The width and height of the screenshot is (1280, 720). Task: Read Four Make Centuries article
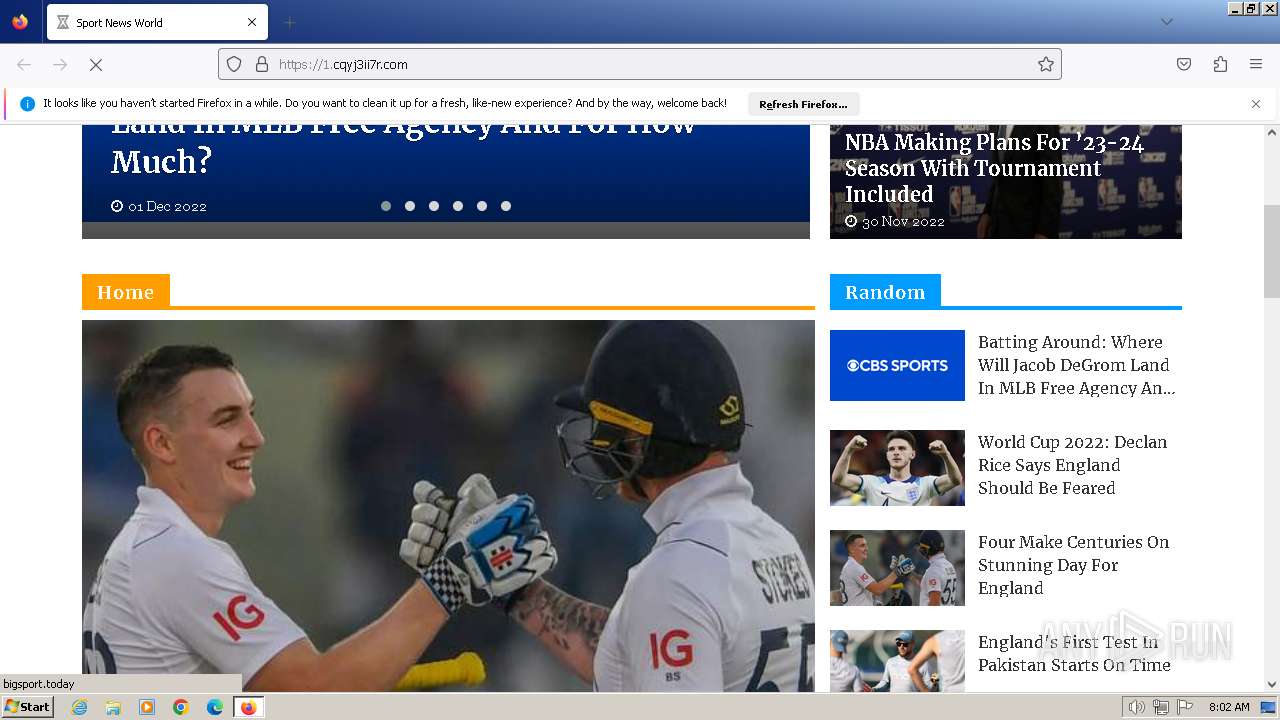click(x=1073, y=565)
